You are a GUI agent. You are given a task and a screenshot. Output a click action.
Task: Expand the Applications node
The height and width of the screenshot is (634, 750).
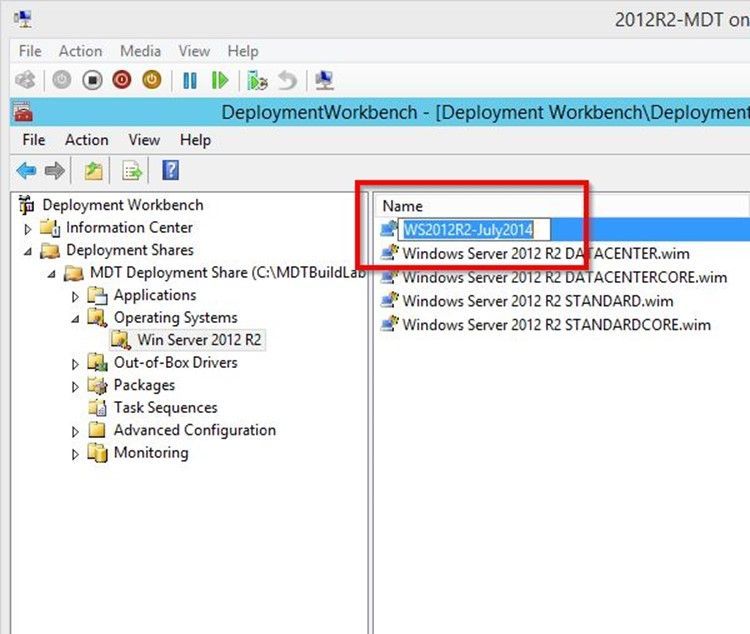[75, 297]
